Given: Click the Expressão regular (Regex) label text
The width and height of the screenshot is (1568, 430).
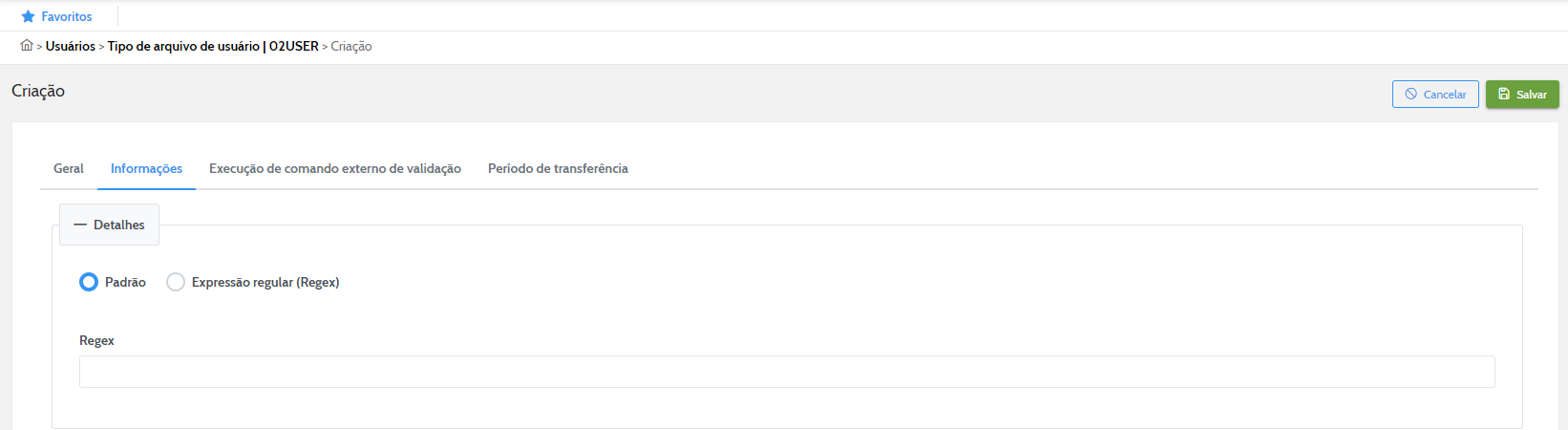Looking at the screenshot, I should tap(265, 282).
